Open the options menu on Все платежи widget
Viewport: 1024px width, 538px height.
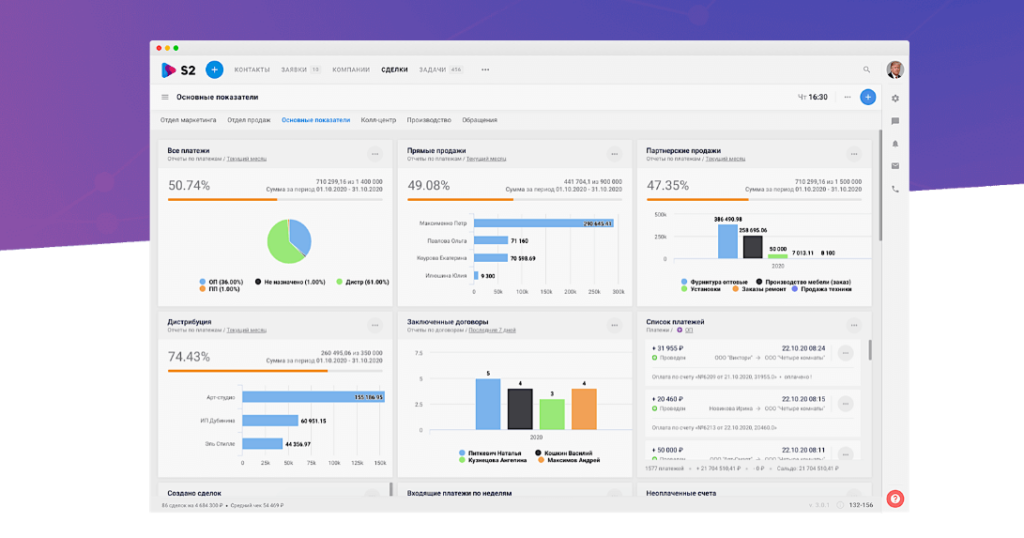click(x=375, y=154)
